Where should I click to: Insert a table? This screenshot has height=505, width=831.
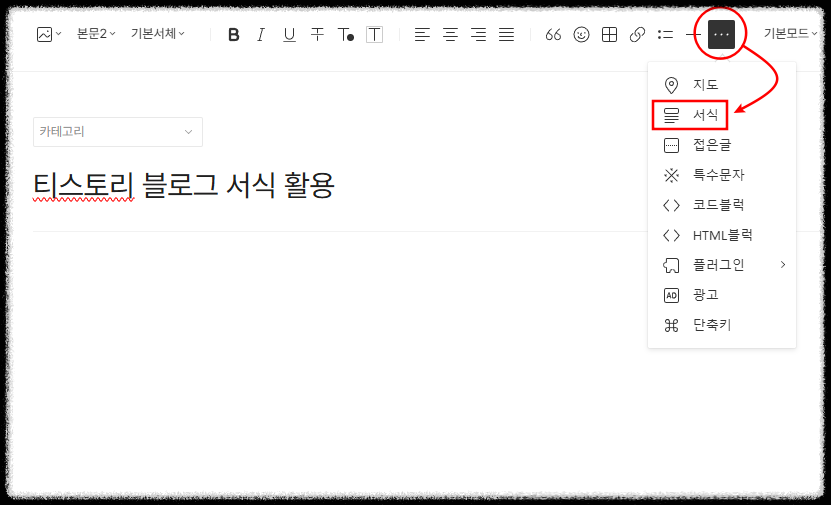tap(609, 34)
